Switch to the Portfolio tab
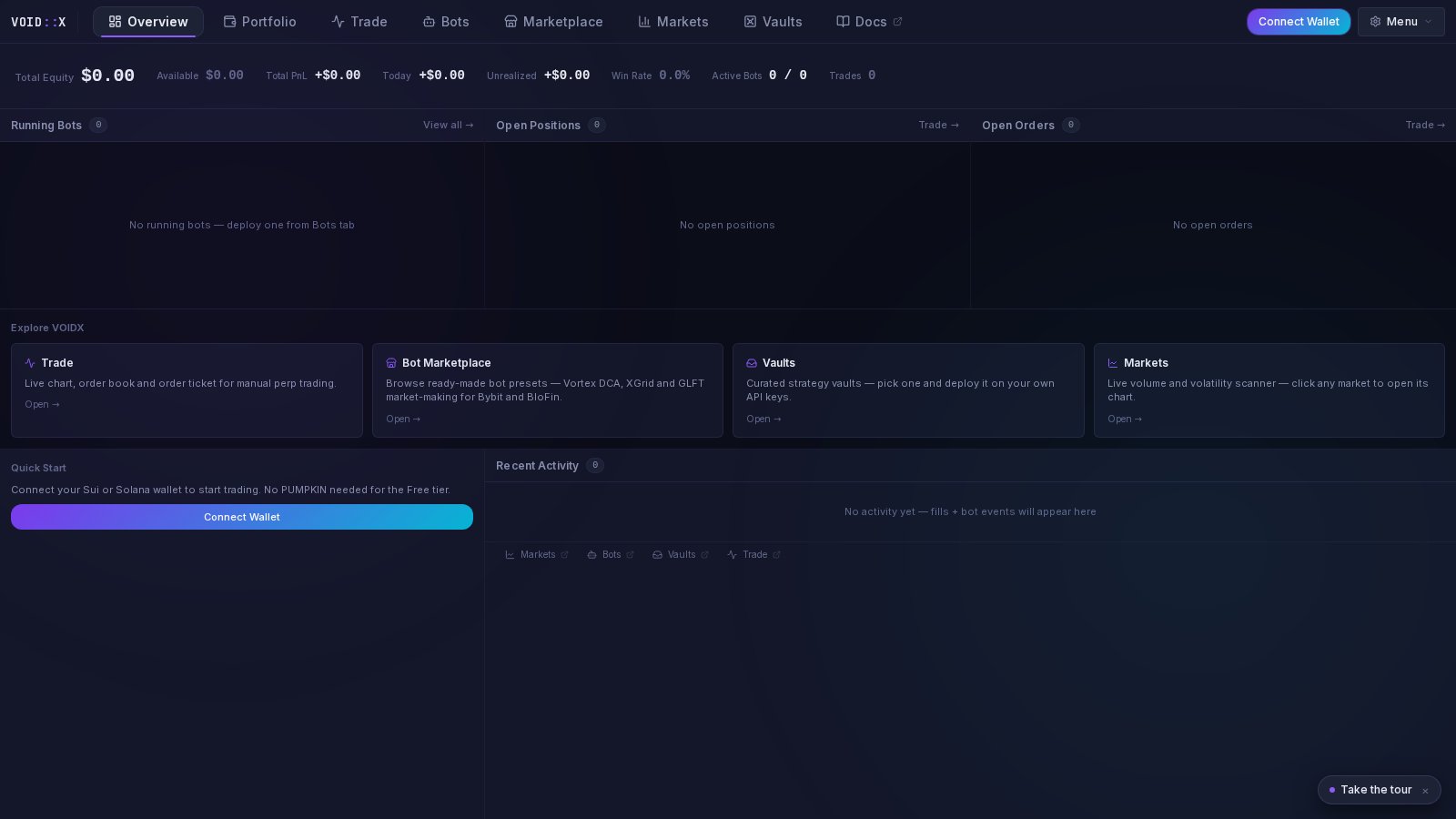The height and width of the screenshot is (819, 1456). (260, 22)
